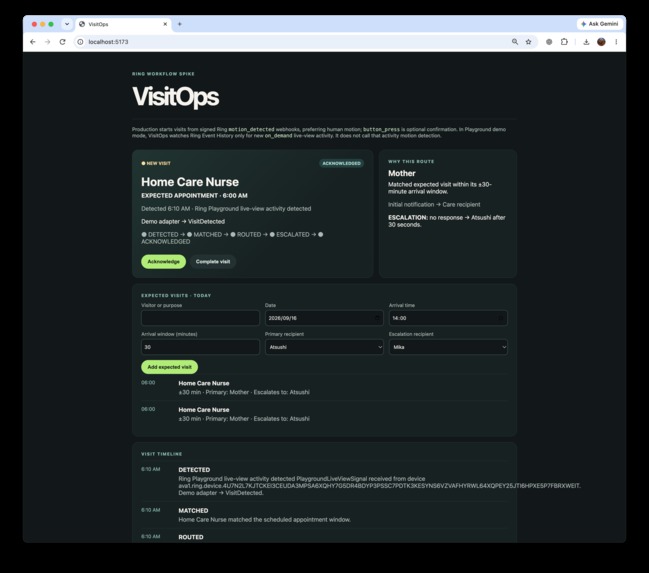
Task: Open the time picker clock icon
Action: tap(500, 318)
